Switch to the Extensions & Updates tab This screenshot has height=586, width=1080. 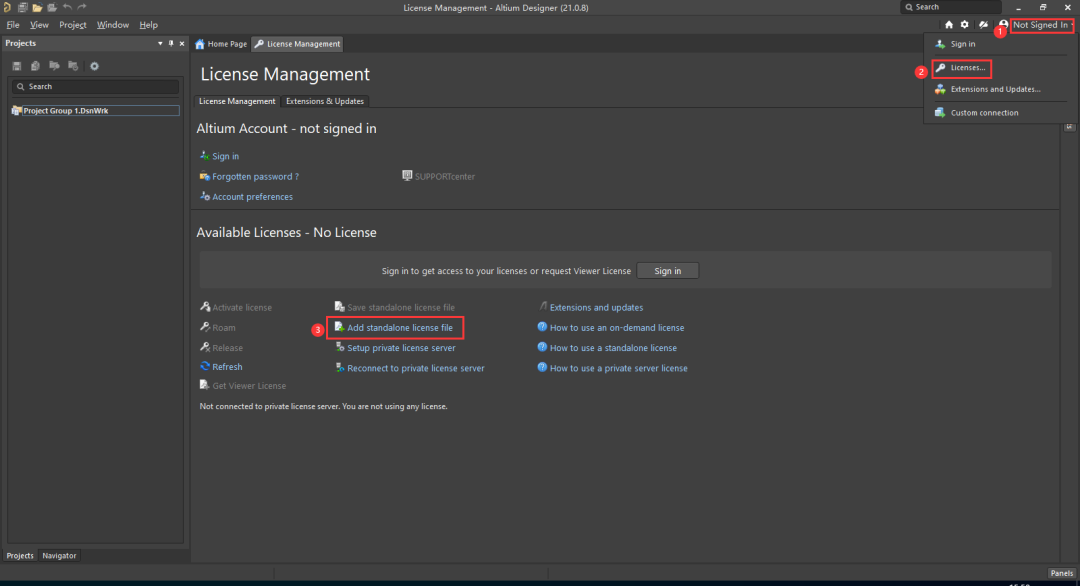[324, 101]
